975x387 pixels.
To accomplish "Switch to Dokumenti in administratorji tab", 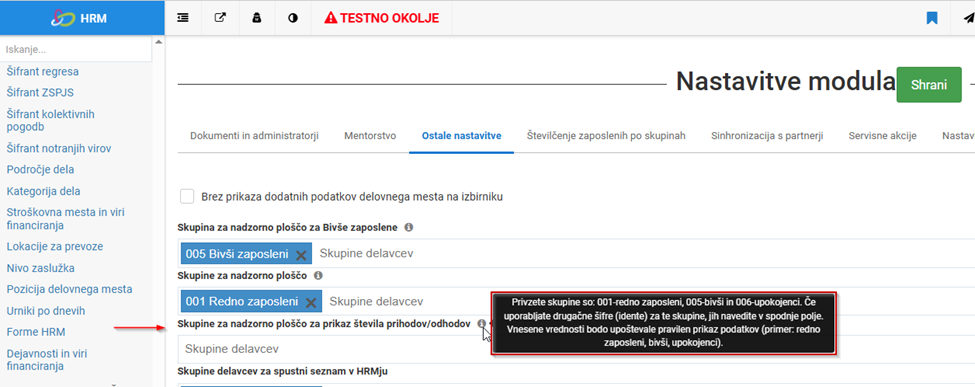I will coord(254,136).
